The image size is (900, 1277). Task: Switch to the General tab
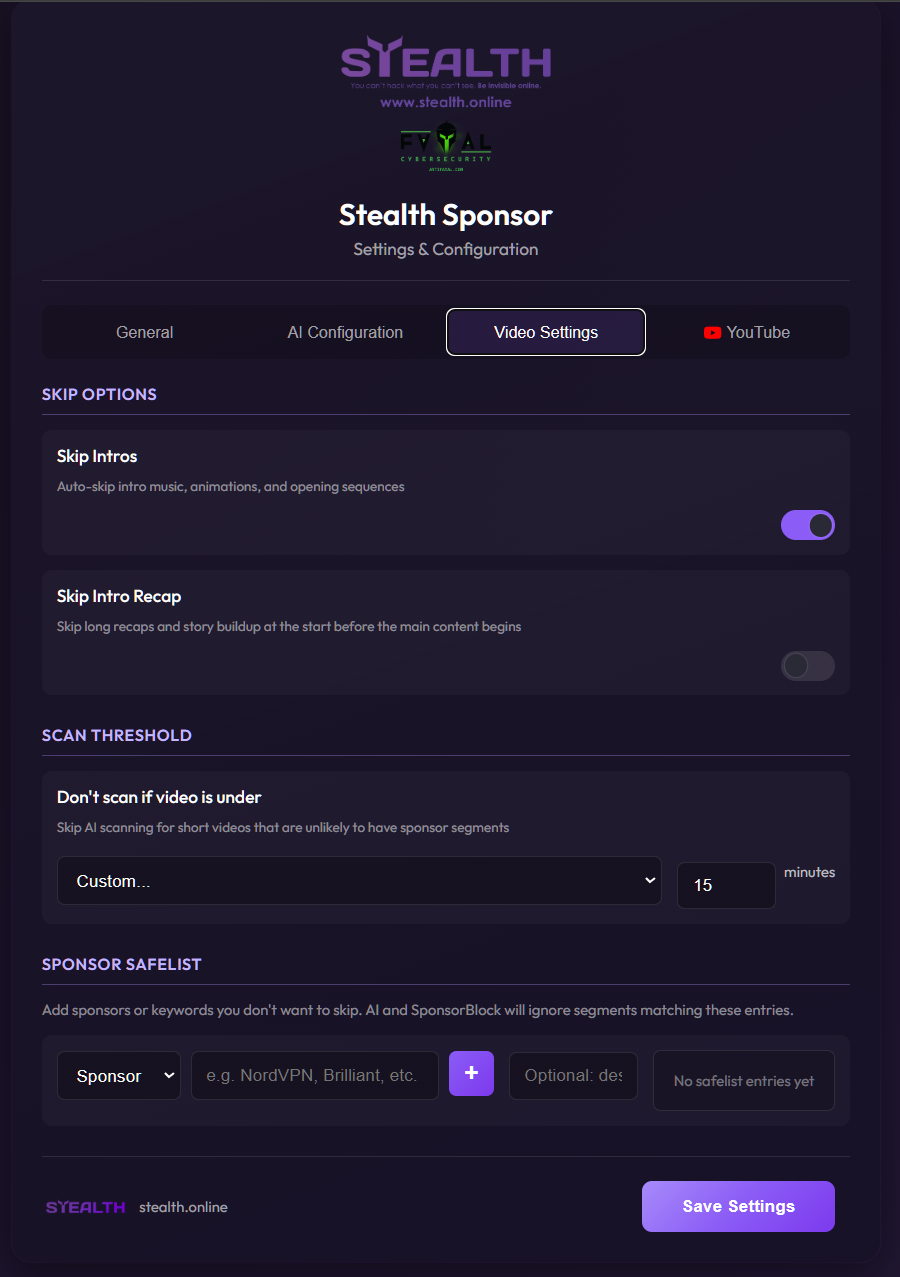145,333
